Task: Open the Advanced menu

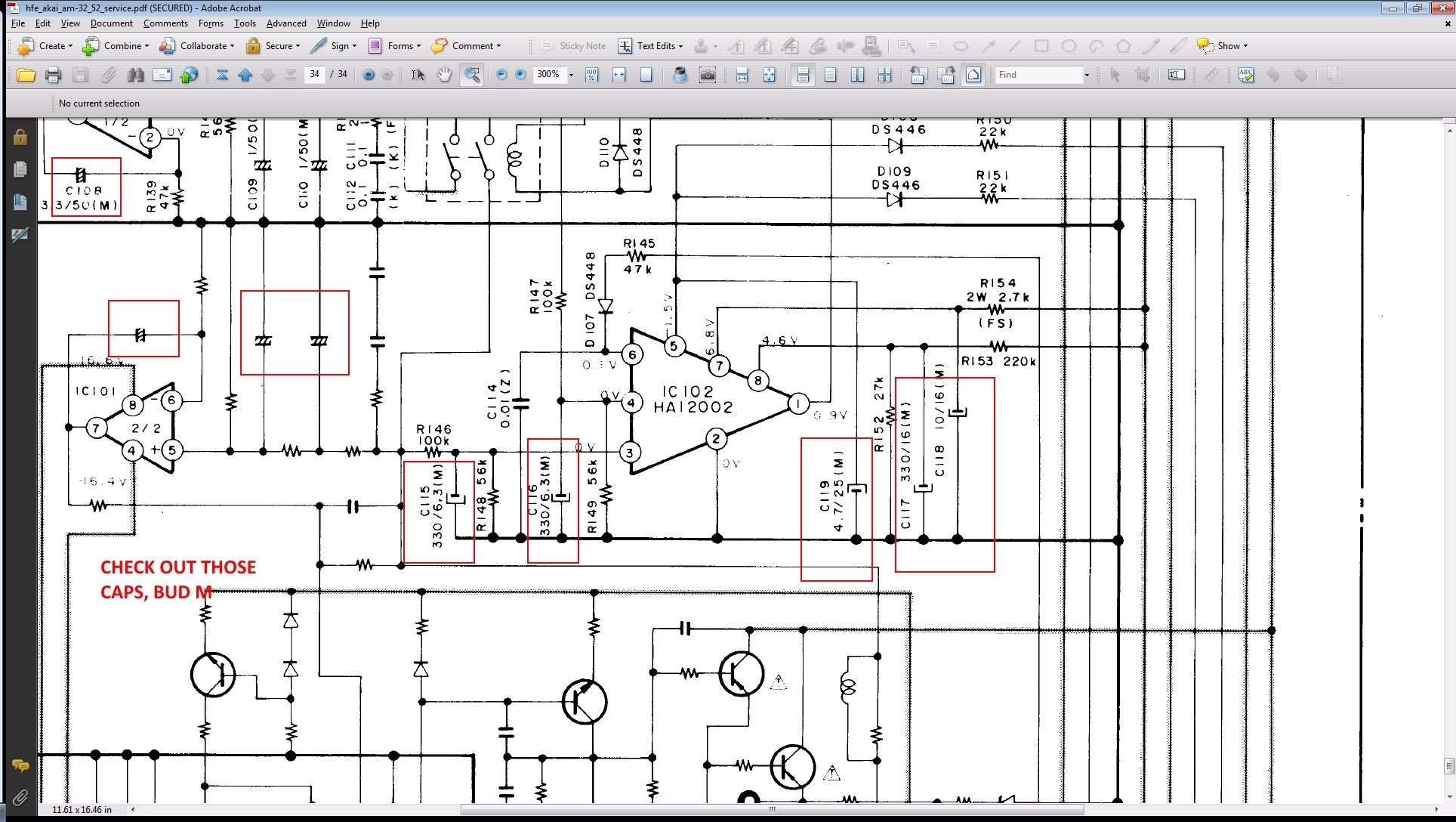Action: 286,23
